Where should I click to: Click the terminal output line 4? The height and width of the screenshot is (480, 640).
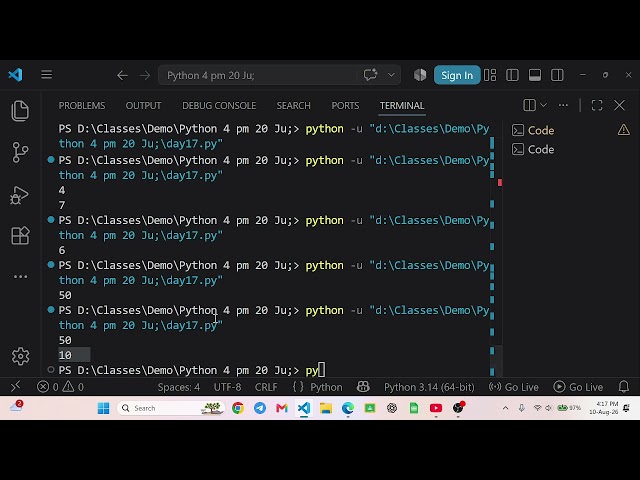pos(62,190)
